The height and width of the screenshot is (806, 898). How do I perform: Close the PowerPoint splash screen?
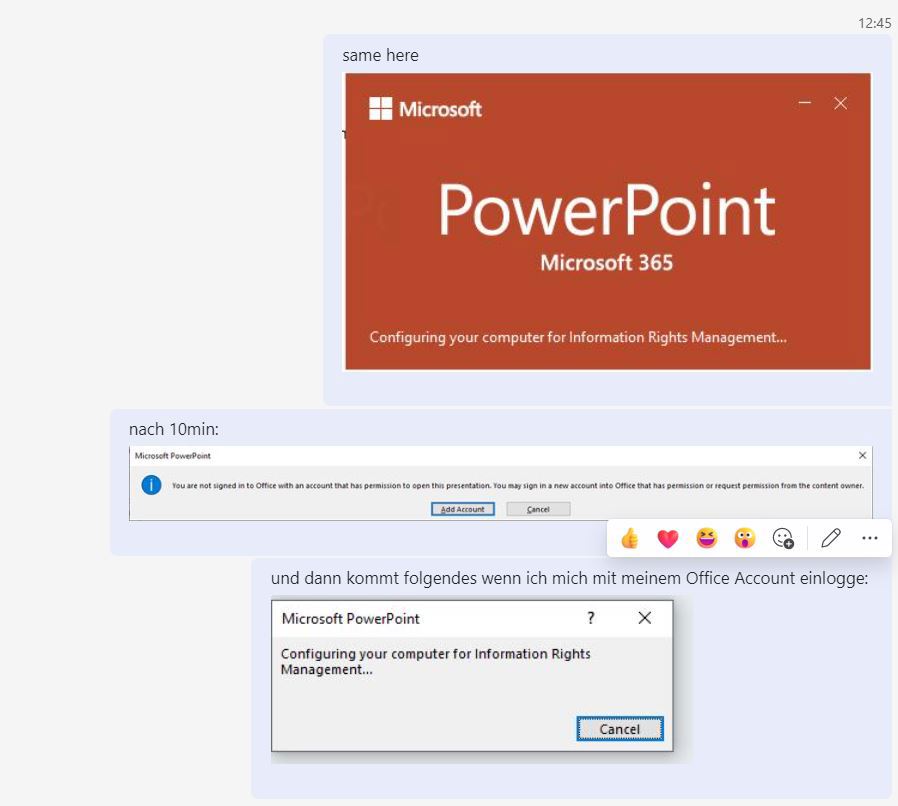[x=840, y=103]
